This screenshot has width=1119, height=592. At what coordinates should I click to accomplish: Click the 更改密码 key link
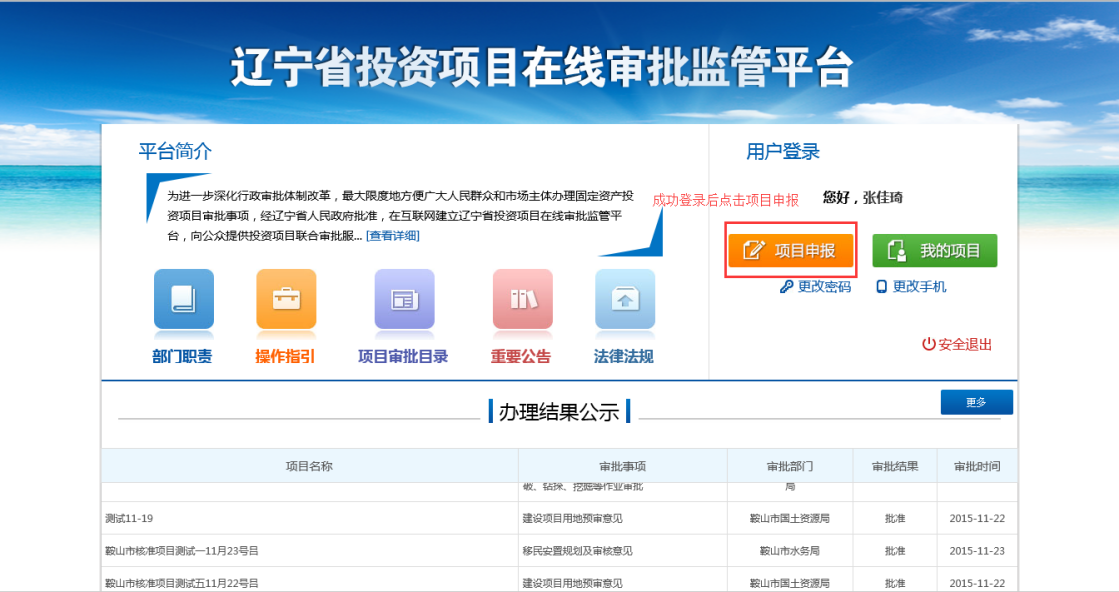click(816, 287)
